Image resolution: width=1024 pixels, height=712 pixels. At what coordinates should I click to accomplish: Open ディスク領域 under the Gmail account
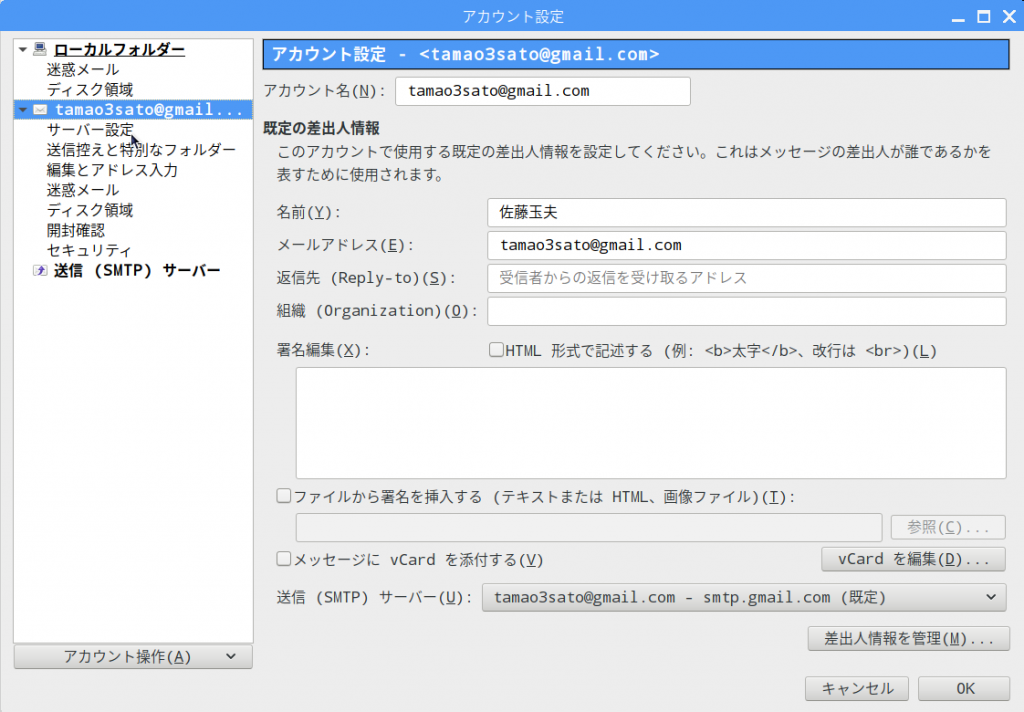90,210
